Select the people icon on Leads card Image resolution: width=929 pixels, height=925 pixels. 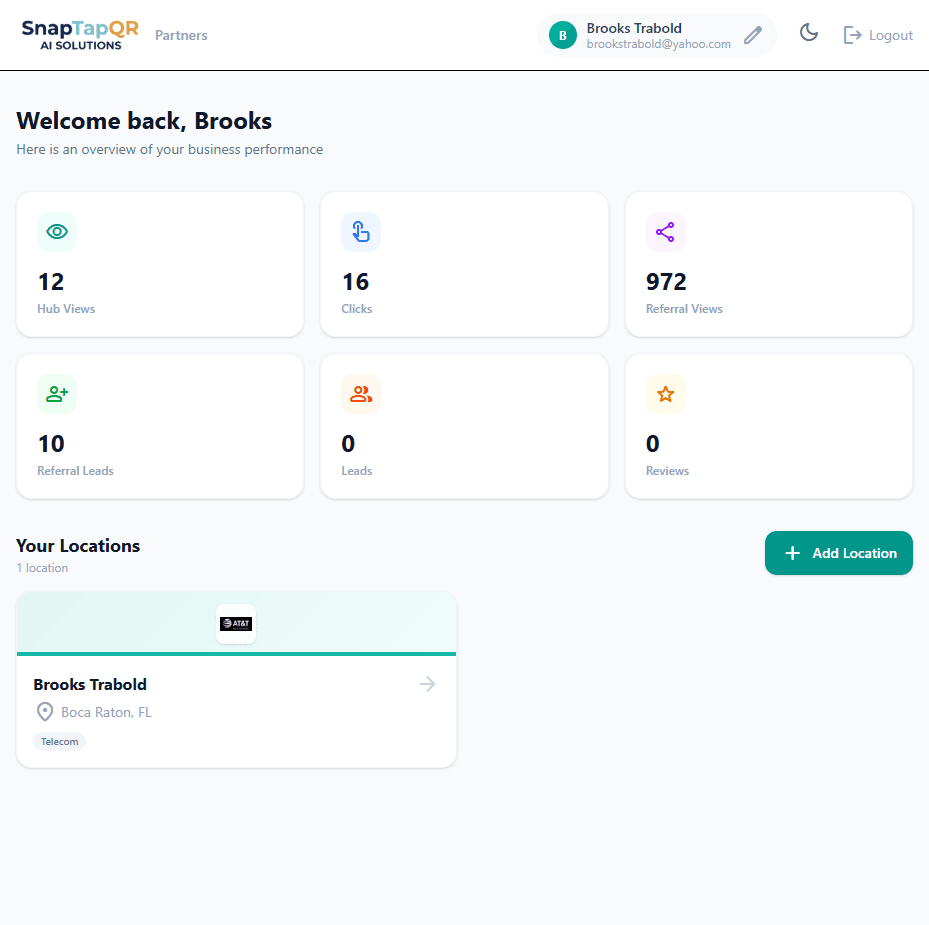tap(361, 394)
